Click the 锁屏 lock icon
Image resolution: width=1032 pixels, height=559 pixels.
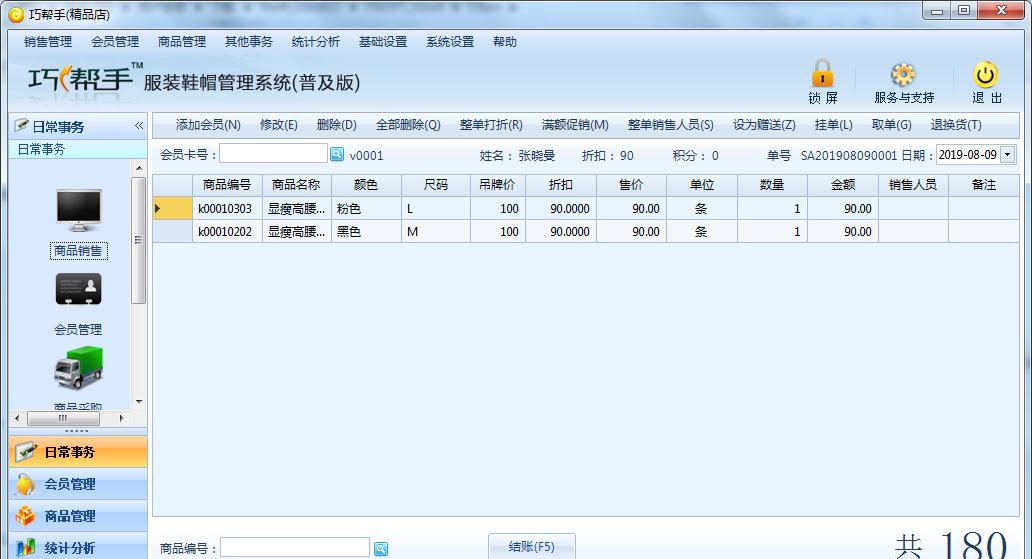822,73
